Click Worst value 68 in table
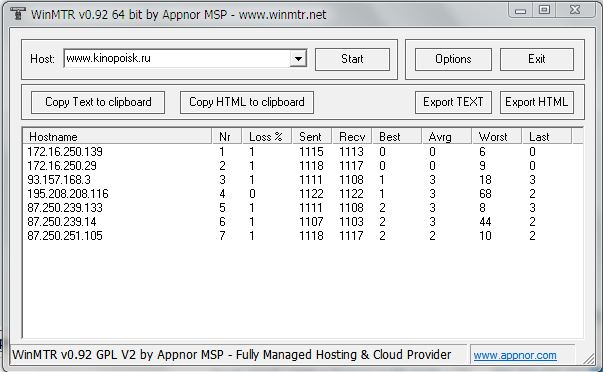The width and height of the screenshot is (603, 372). click(x=485, y=194)
